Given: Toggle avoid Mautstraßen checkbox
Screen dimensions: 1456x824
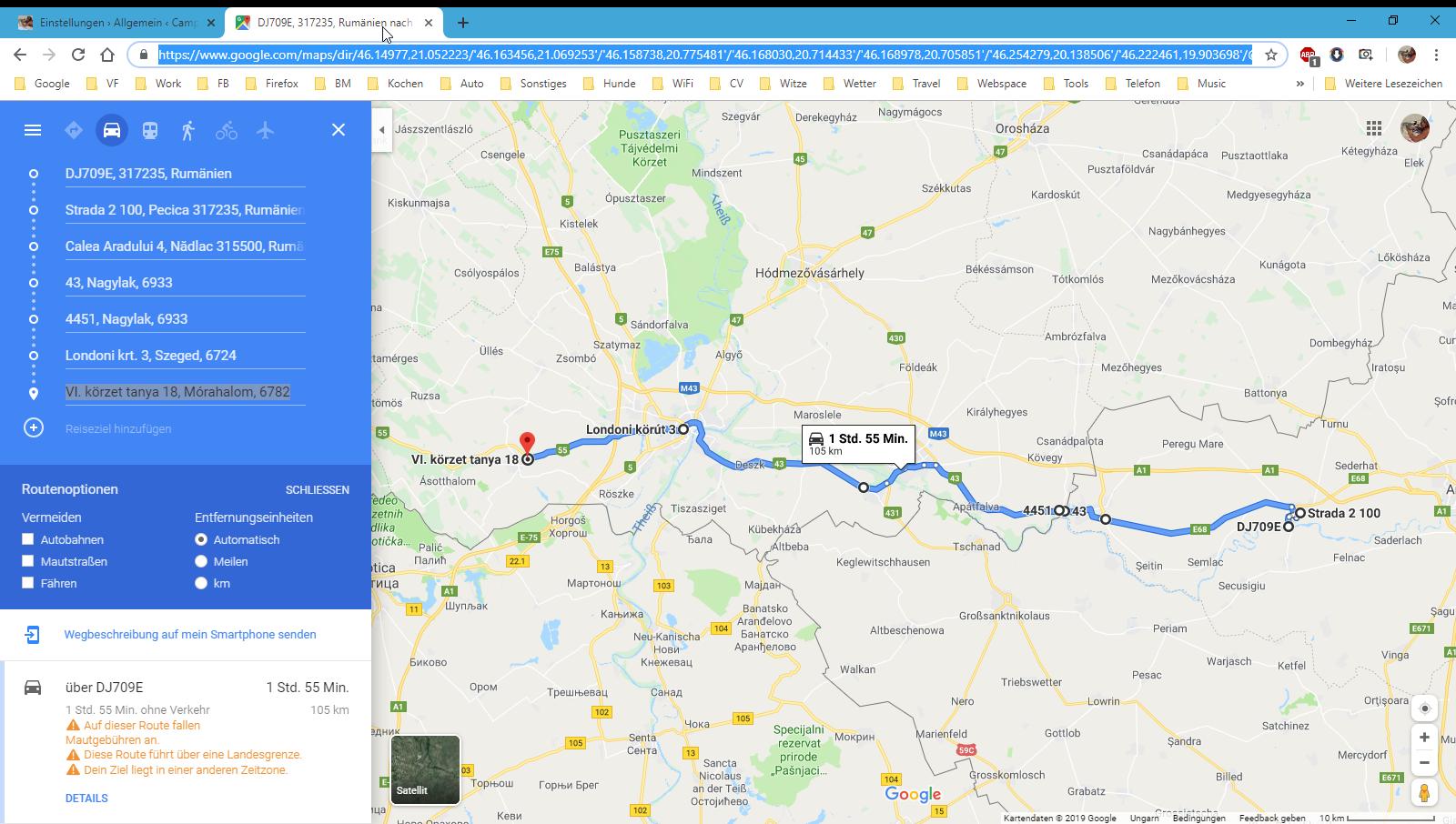Looking at the screenshot, I should click(28, 561).
